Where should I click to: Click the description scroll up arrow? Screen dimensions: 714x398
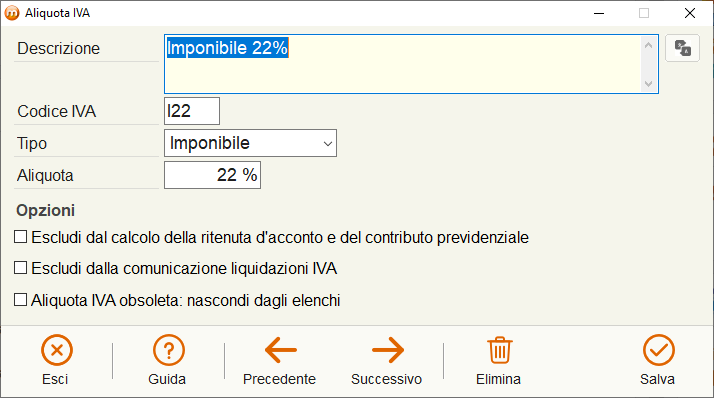(648, 45)
